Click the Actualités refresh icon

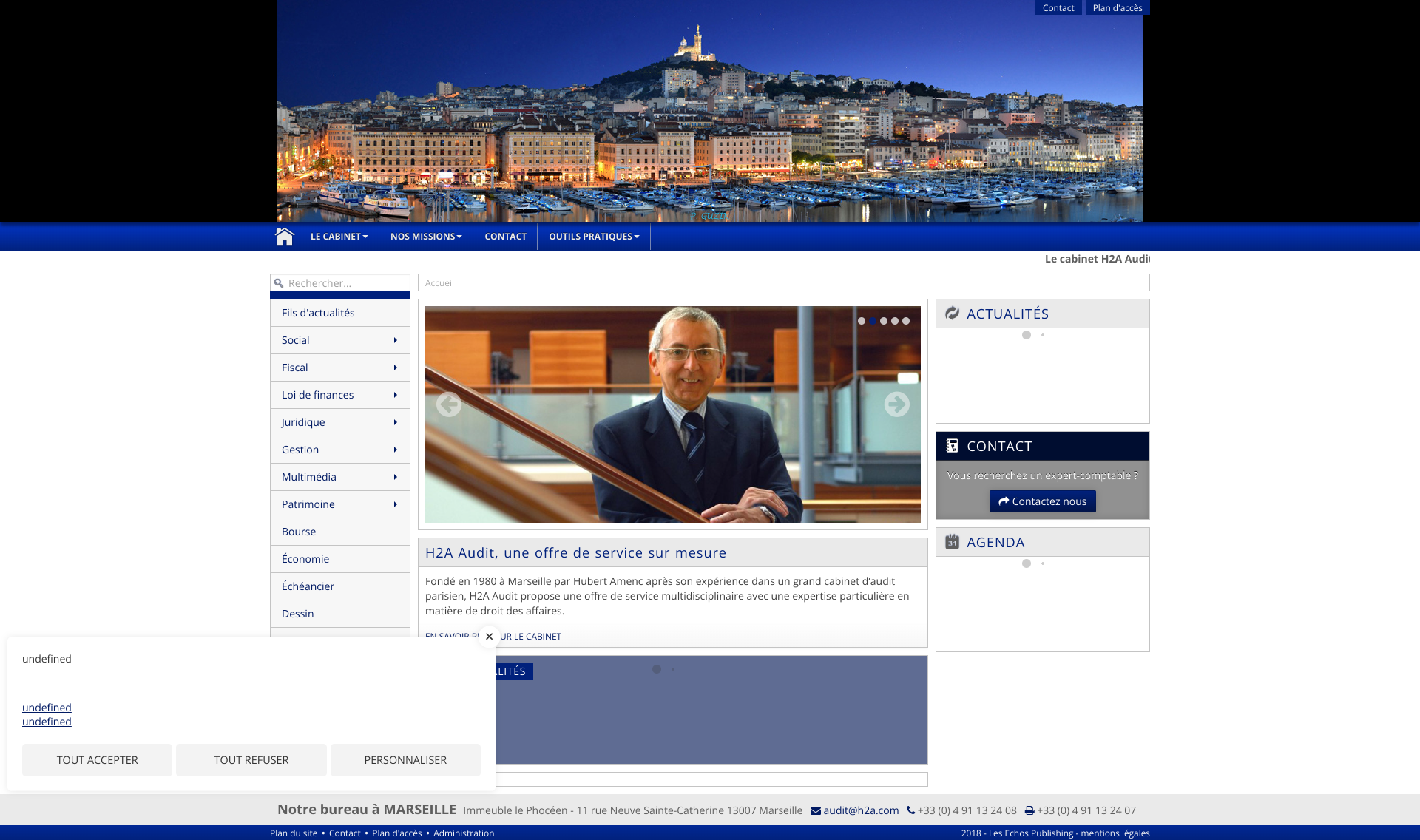pyautogui.click(x=953, y=314)
